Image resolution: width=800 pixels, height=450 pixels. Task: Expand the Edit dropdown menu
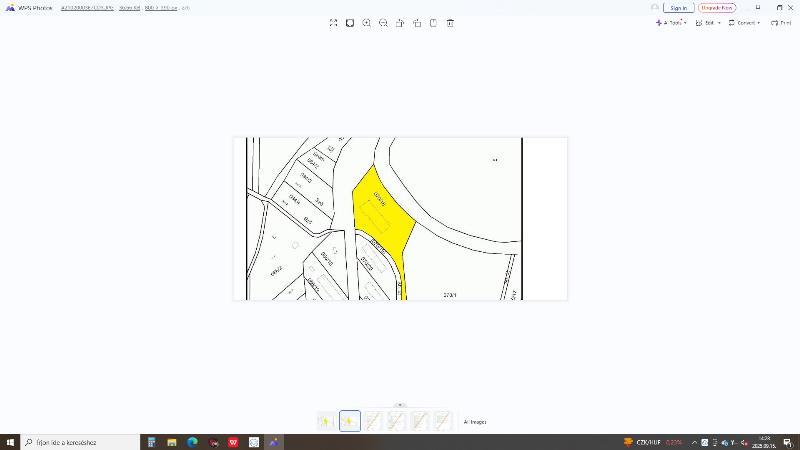712,22
